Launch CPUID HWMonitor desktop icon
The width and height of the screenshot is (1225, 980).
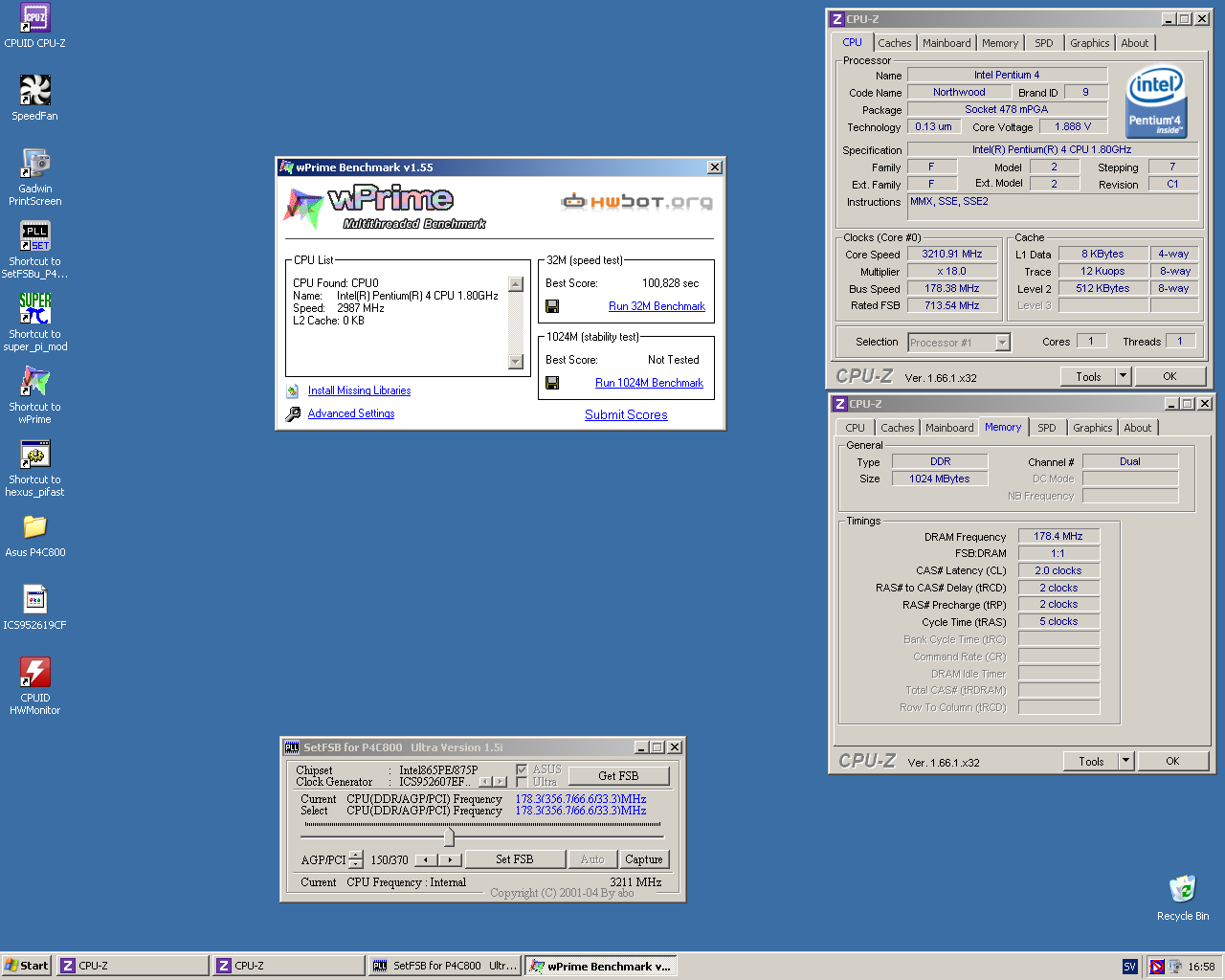coord(35,672)
